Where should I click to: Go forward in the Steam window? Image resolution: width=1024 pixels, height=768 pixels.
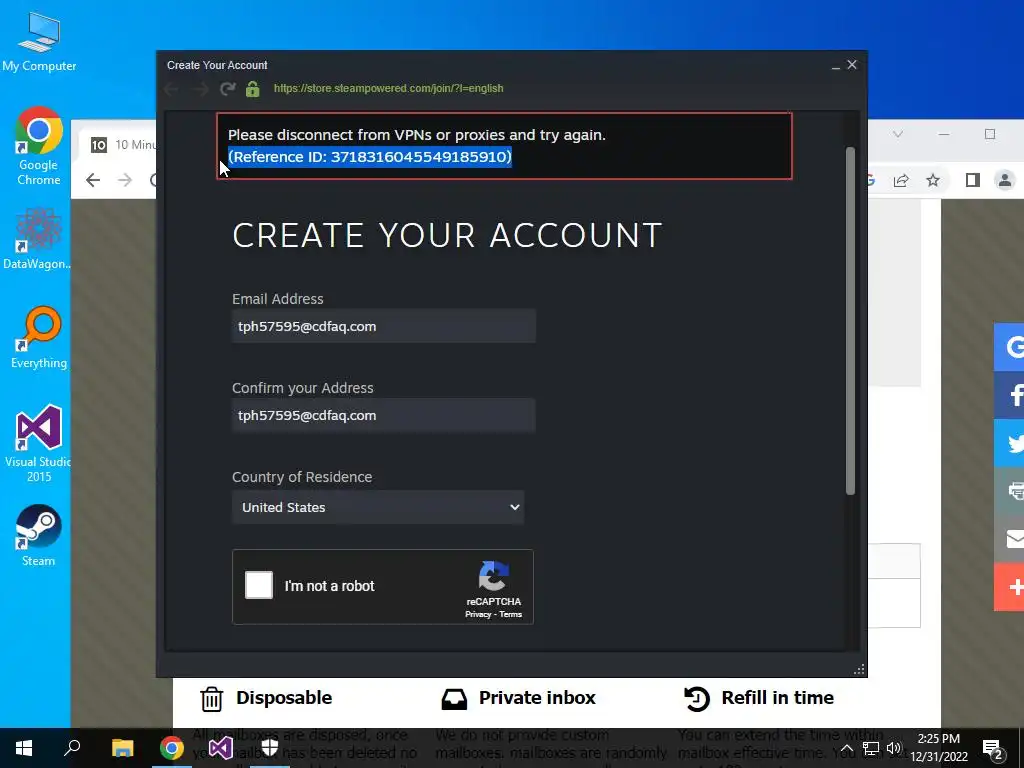click(200, 89)
